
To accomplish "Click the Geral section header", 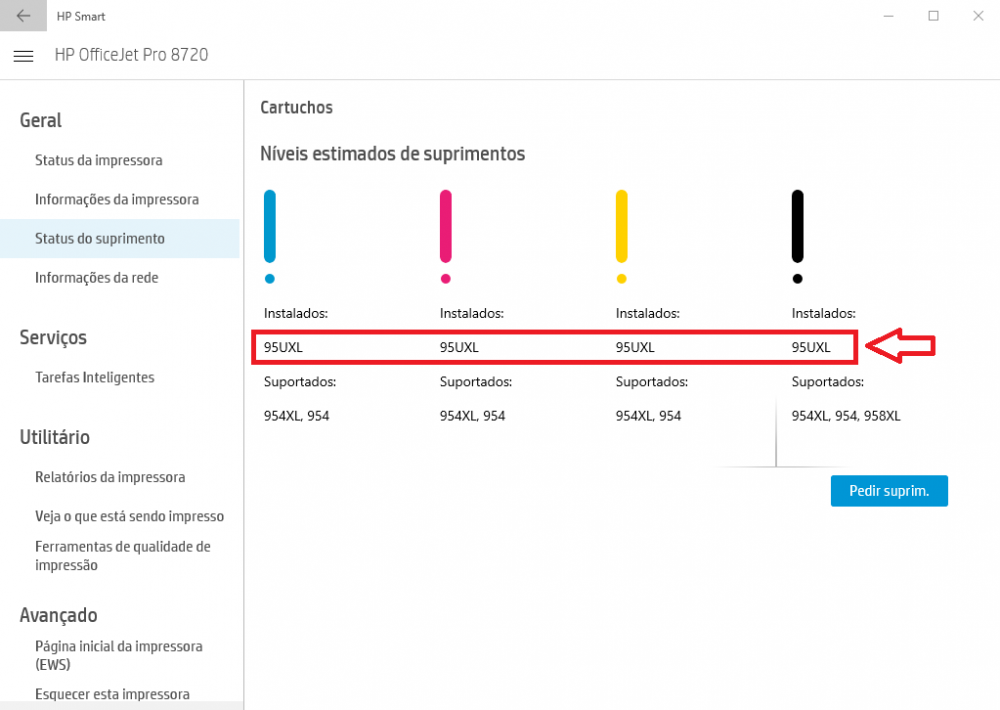I will point(41,120).
